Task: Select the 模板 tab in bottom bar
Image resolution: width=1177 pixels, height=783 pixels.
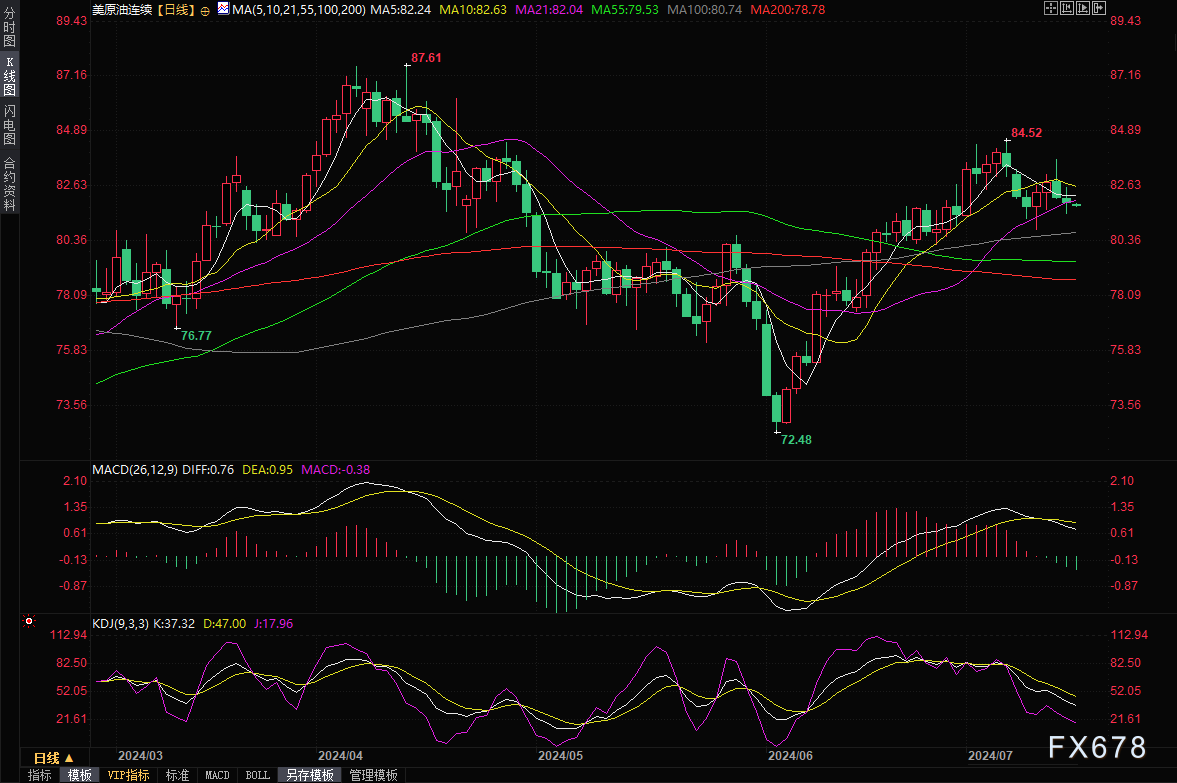Action: click(x=80, y=775)
